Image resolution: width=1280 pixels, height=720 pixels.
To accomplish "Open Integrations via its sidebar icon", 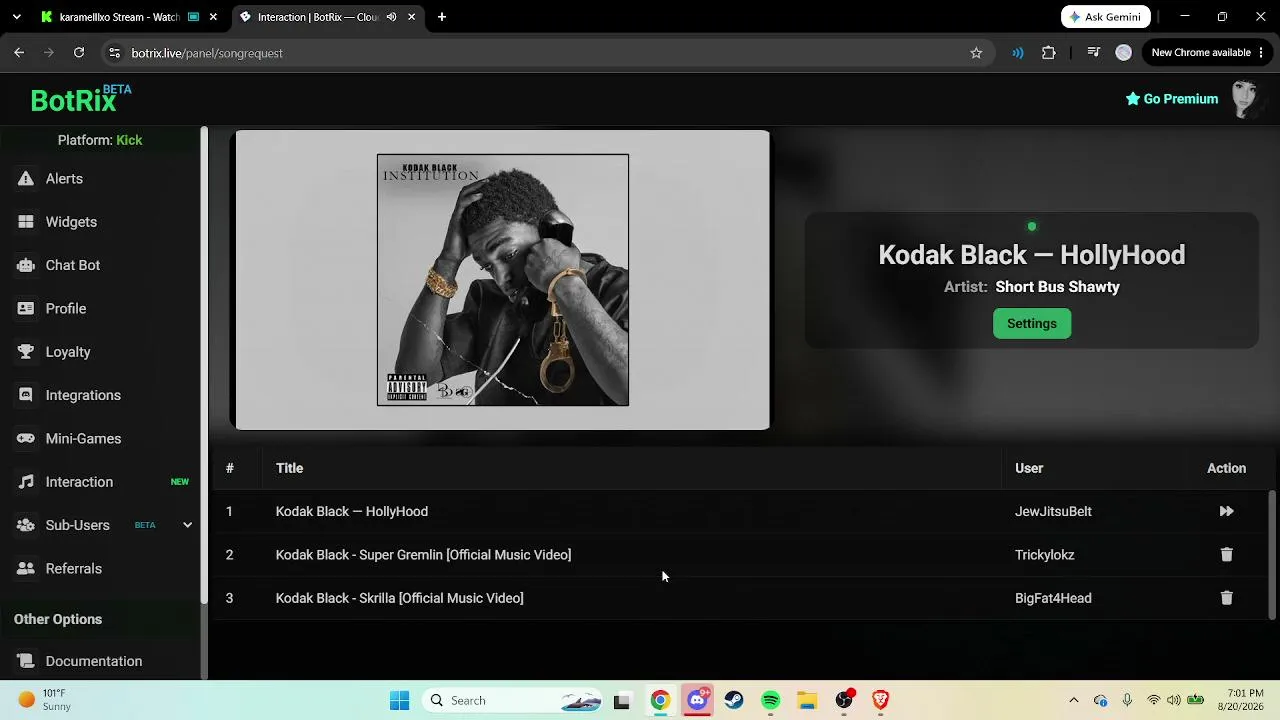I will click(x=26, y=395).
